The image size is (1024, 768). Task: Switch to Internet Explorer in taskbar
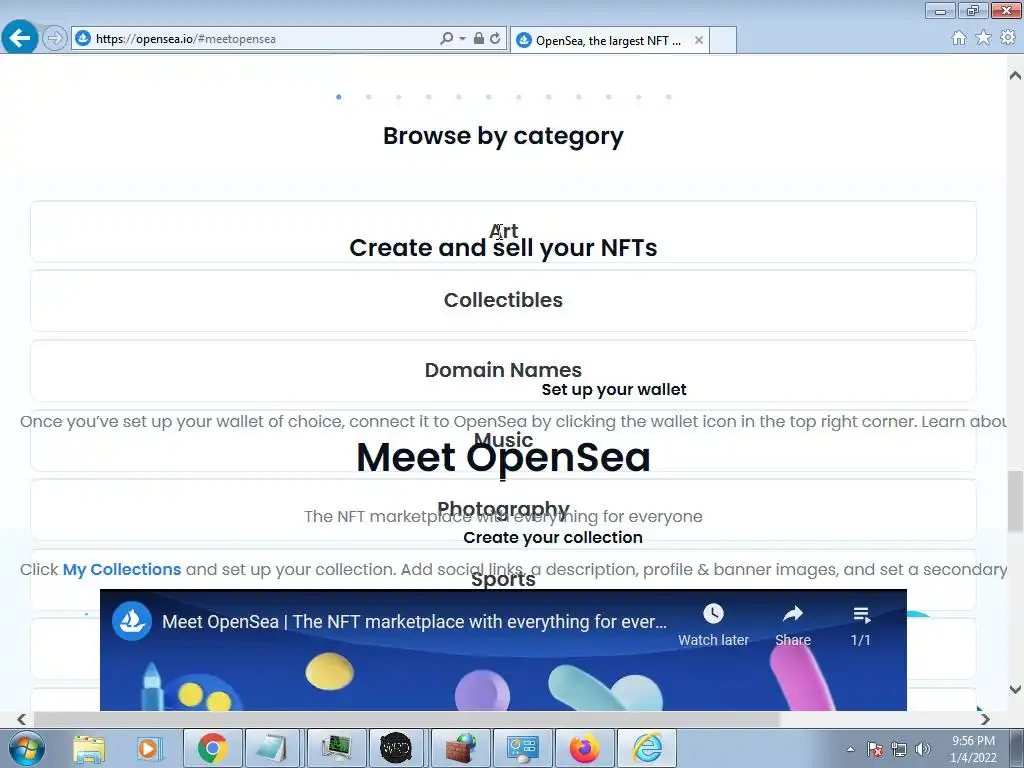click(647, 748)
